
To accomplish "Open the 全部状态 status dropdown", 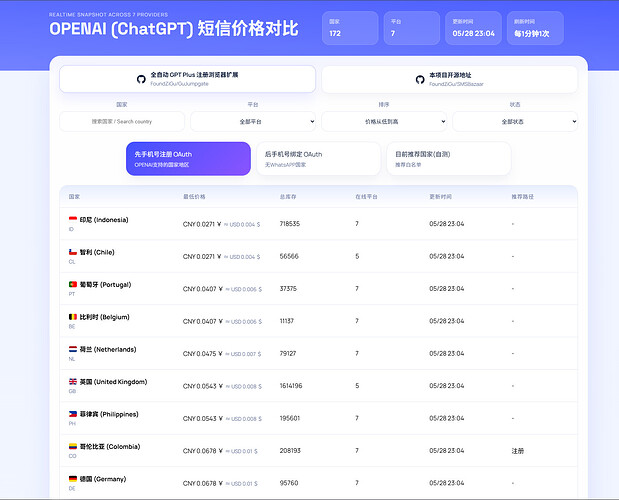I will coord(515,122).
